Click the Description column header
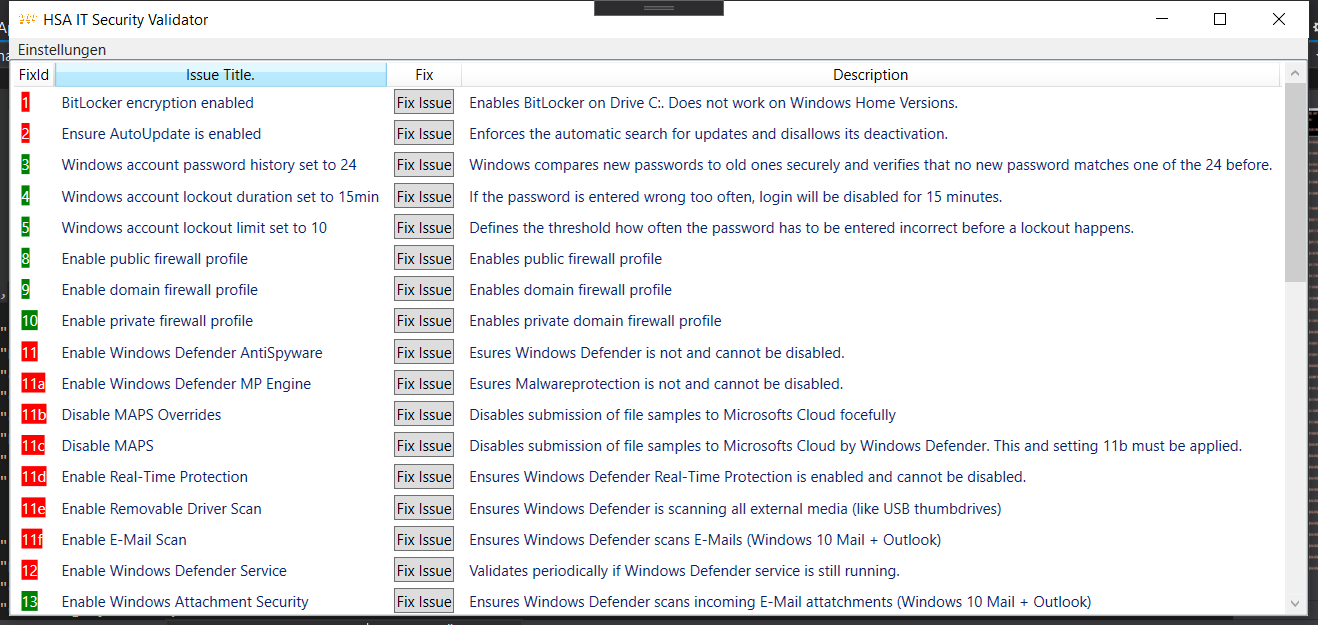 tap(870, 74)
